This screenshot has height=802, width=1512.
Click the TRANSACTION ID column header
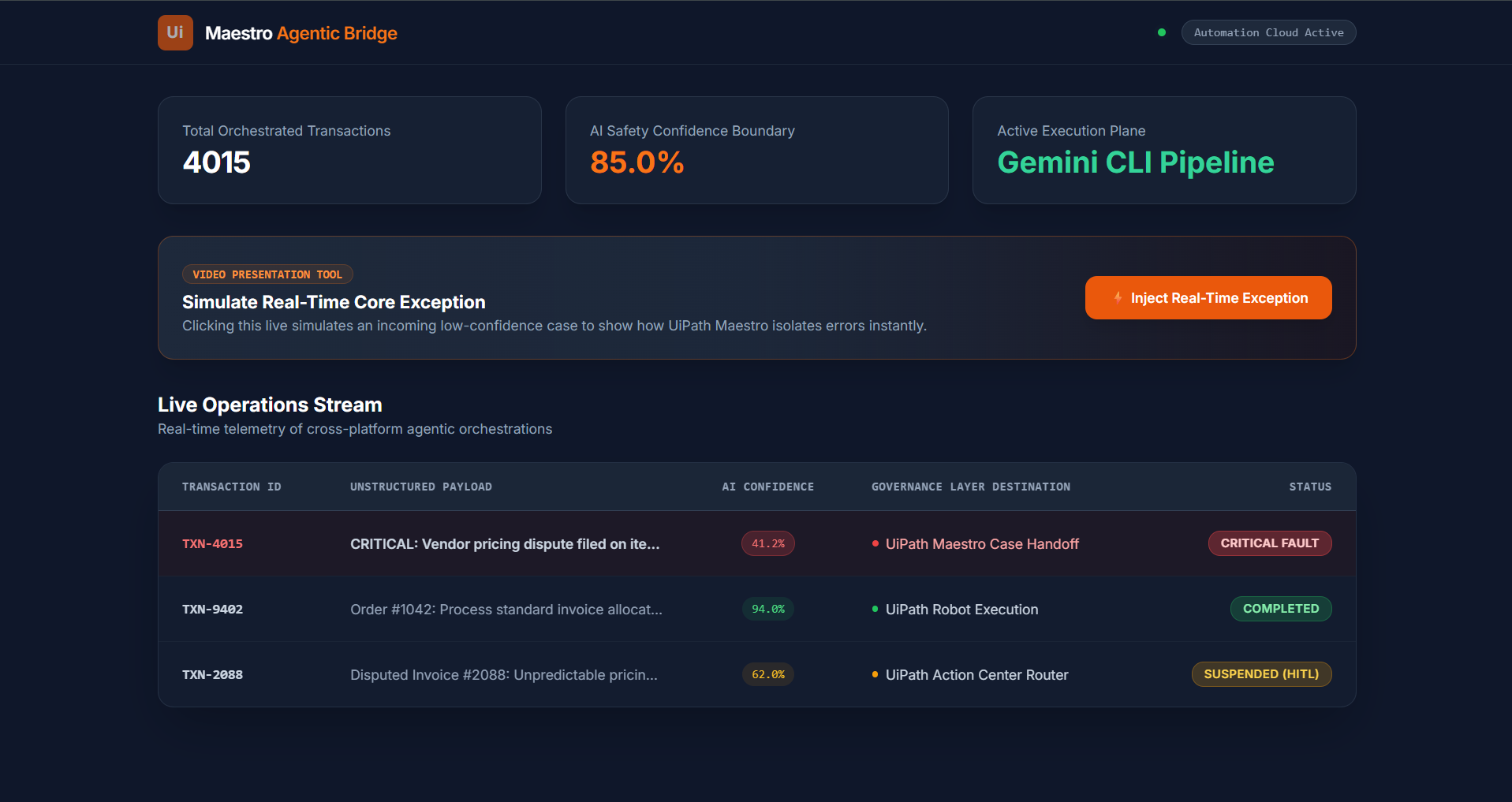[x=232, y=487]
